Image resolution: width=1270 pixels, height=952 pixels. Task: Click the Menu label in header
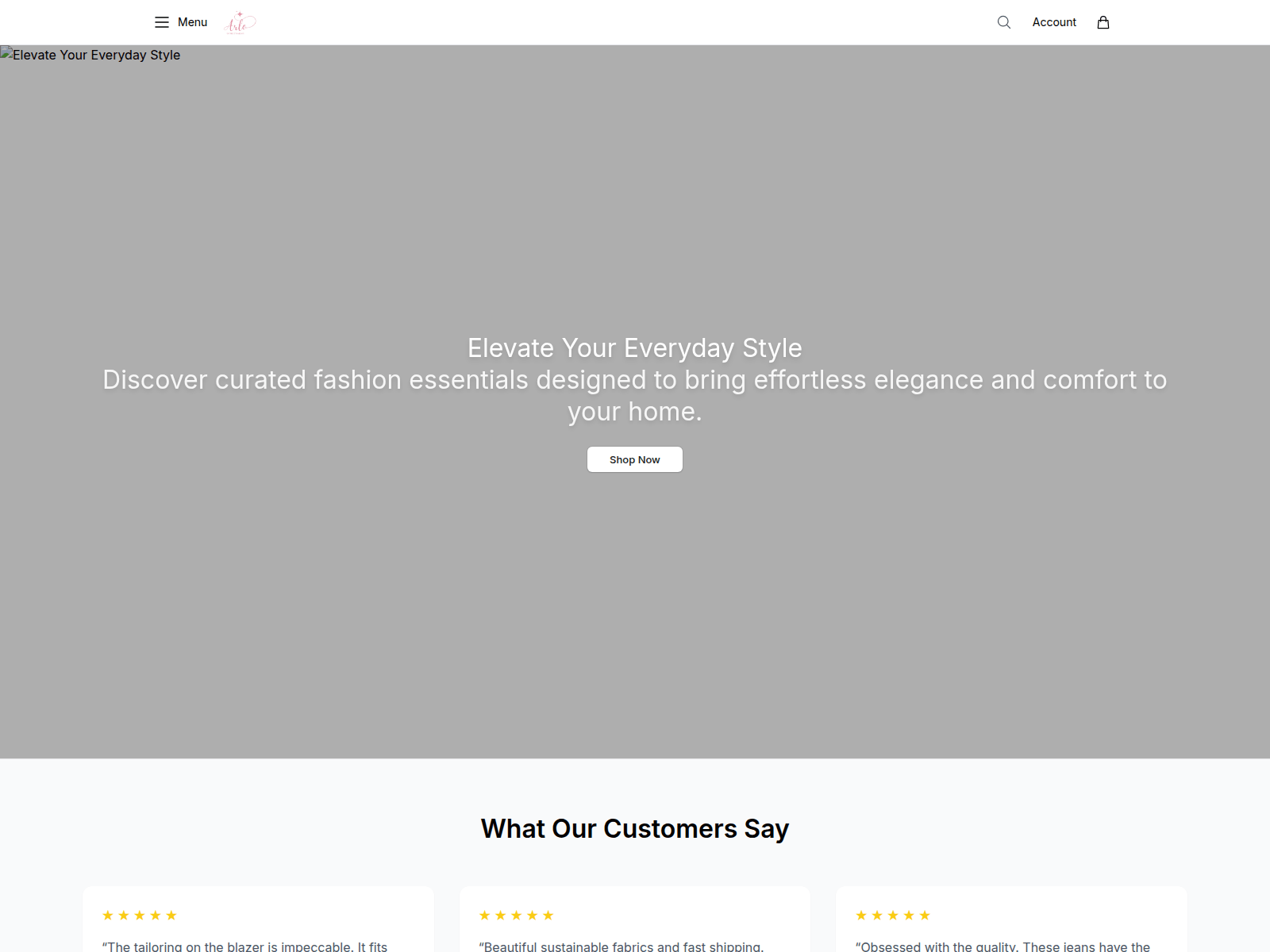pos(192,22)
